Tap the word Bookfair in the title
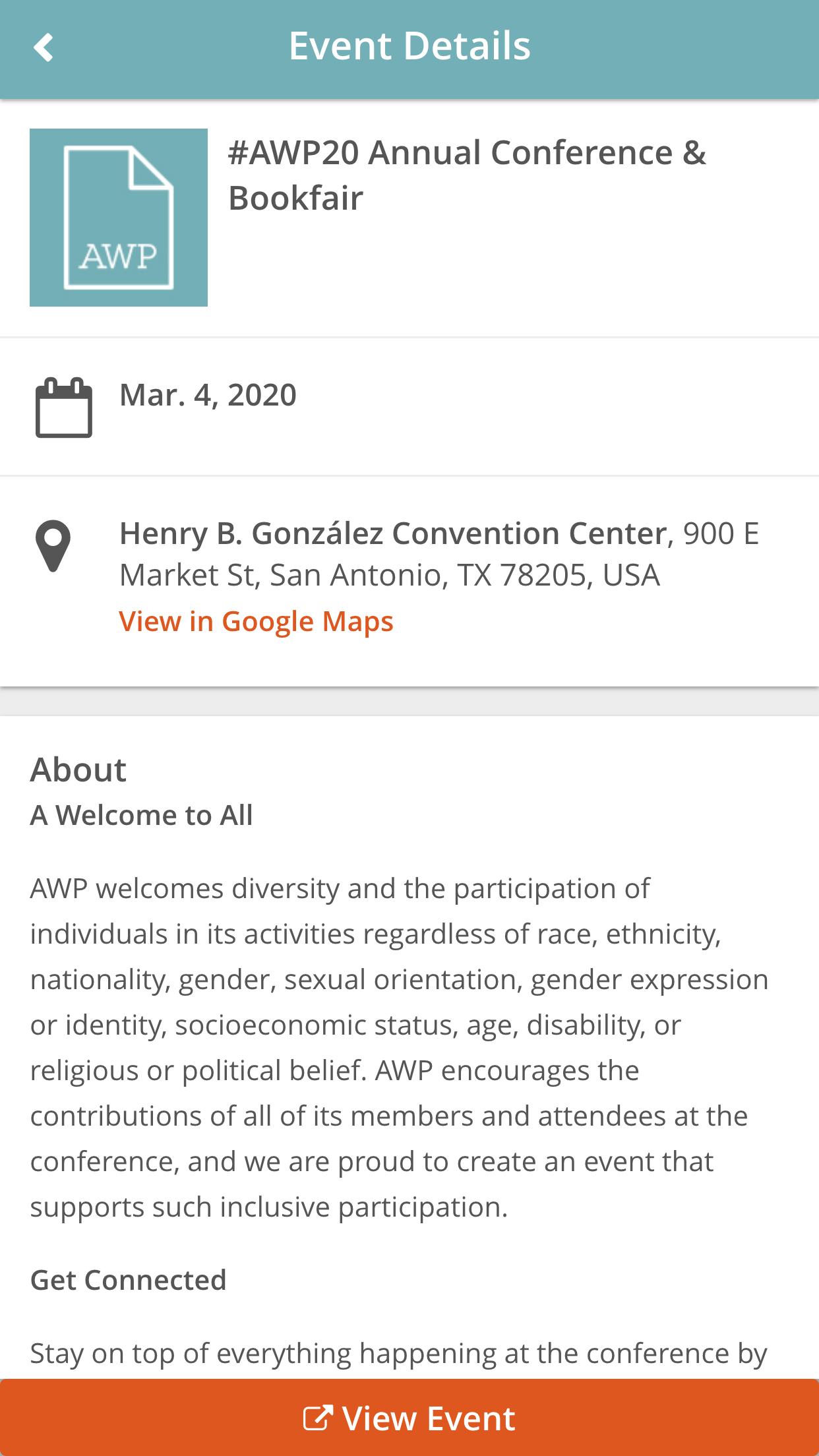This screenshot has width=819, height=1456. [x=295, y=198]
